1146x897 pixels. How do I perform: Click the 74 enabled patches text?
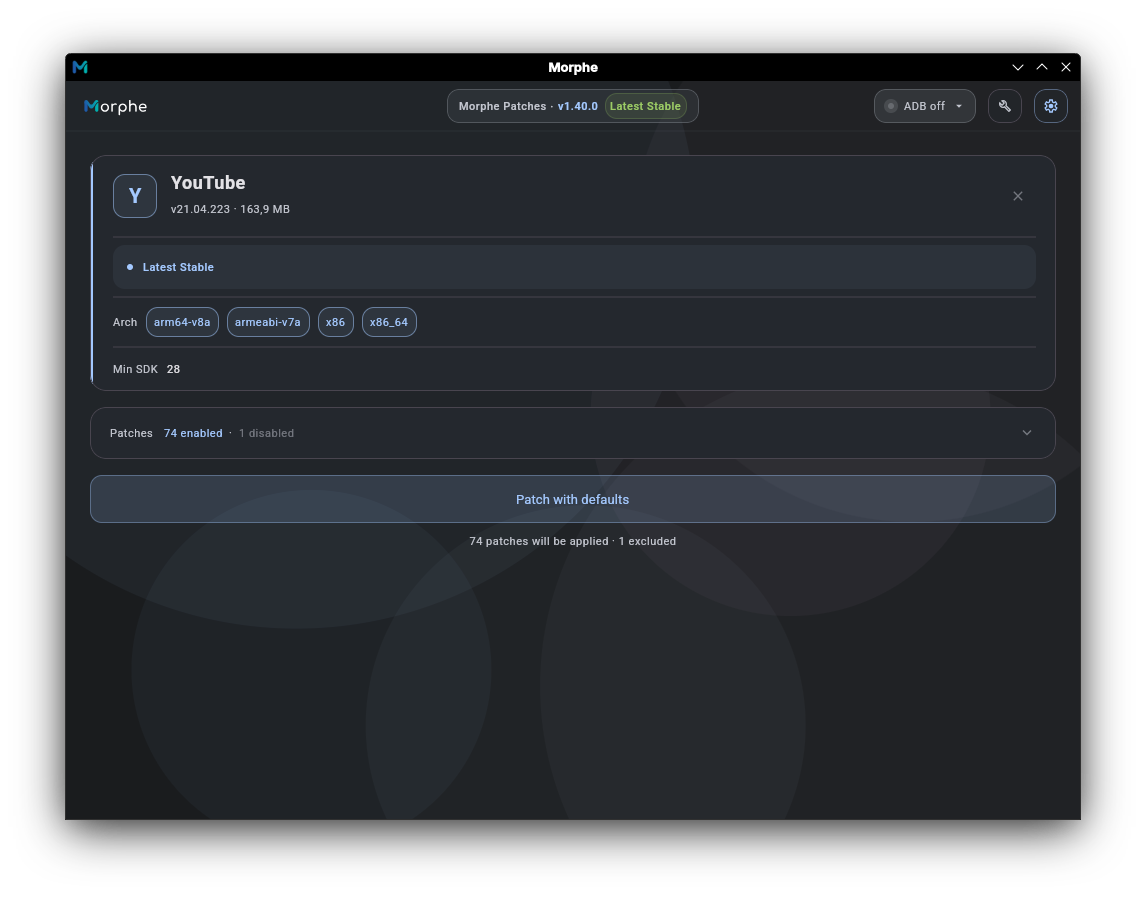click(193, 434)
